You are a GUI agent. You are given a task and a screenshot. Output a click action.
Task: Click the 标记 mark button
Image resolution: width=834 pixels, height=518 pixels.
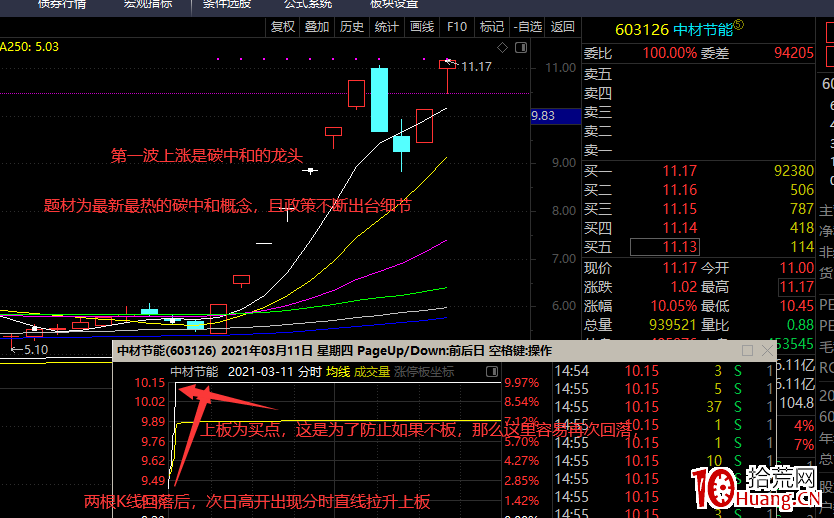[491, 27]
